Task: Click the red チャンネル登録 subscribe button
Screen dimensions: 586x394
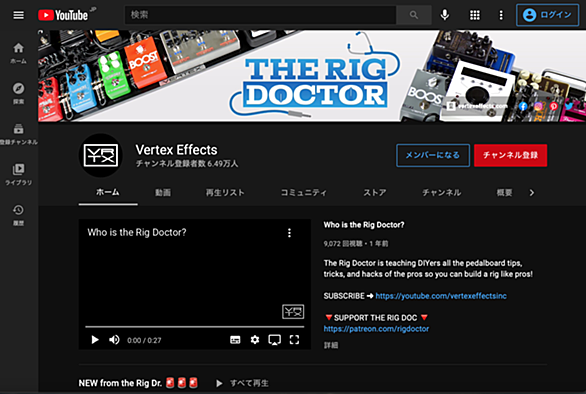Action: (x=510, y=155)
